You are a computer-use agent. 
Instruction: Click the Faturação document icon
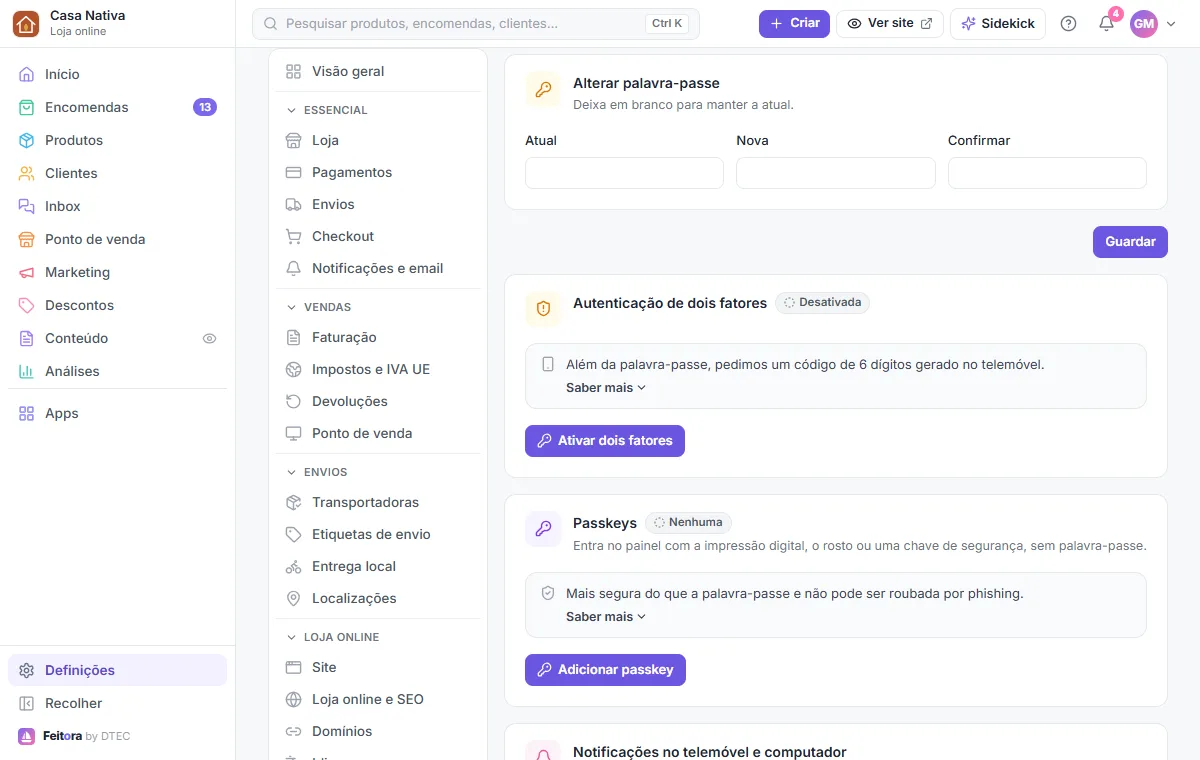click(x=293, y=337)
